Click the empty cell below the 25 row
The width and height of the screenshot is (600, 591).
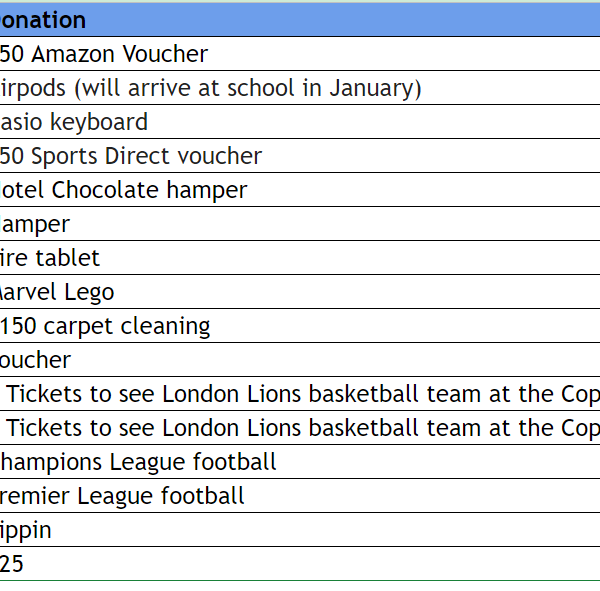point(300,586)
